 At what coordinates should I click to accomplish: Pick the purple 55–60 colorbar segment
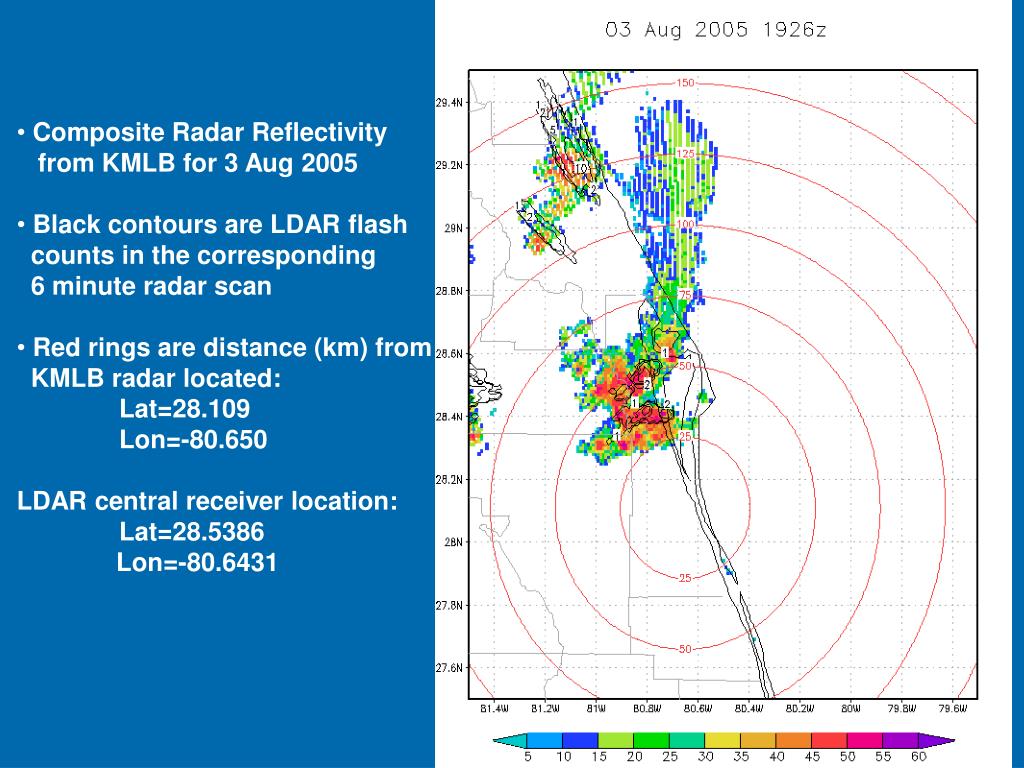[901, 740]
